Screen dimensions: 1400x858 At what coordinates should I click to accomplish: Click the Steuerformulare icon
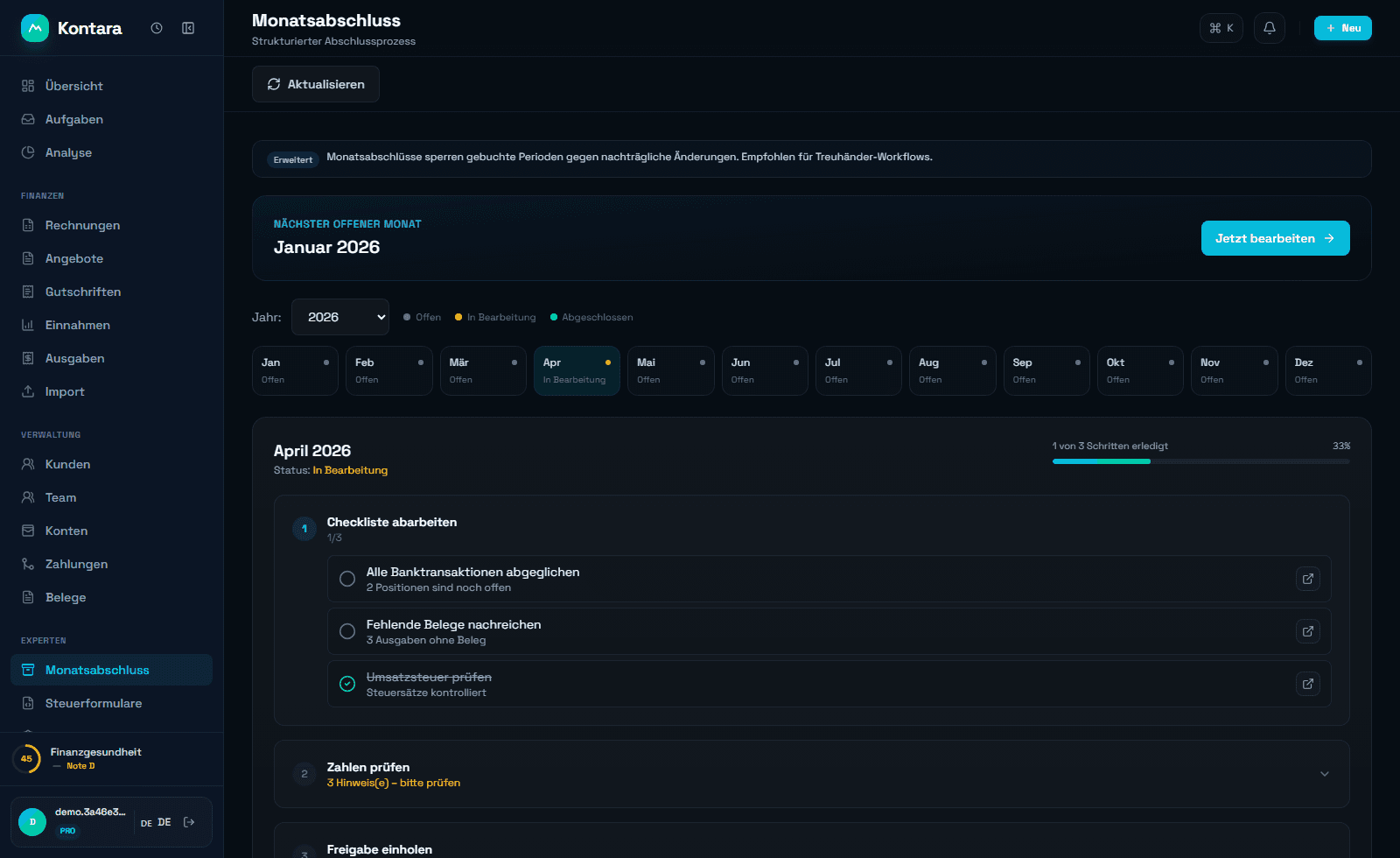[x=28, y=703]
